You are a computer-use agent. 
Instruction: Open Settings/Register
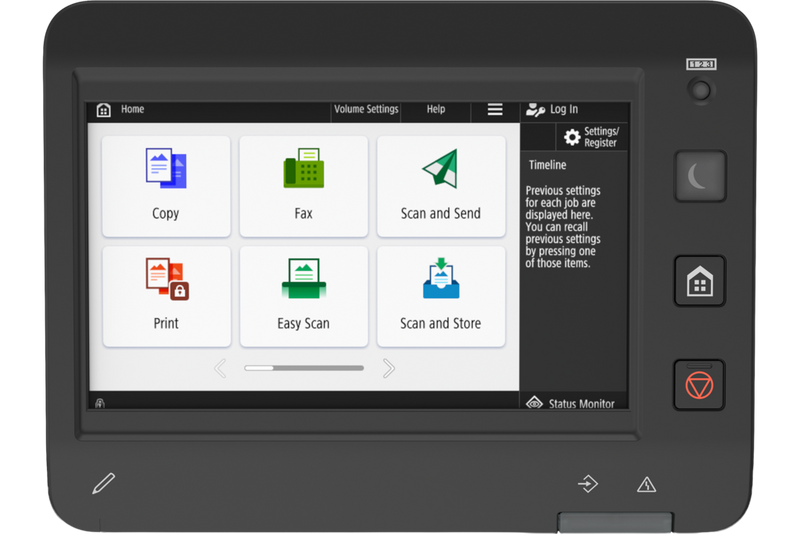tap(591, 137)
